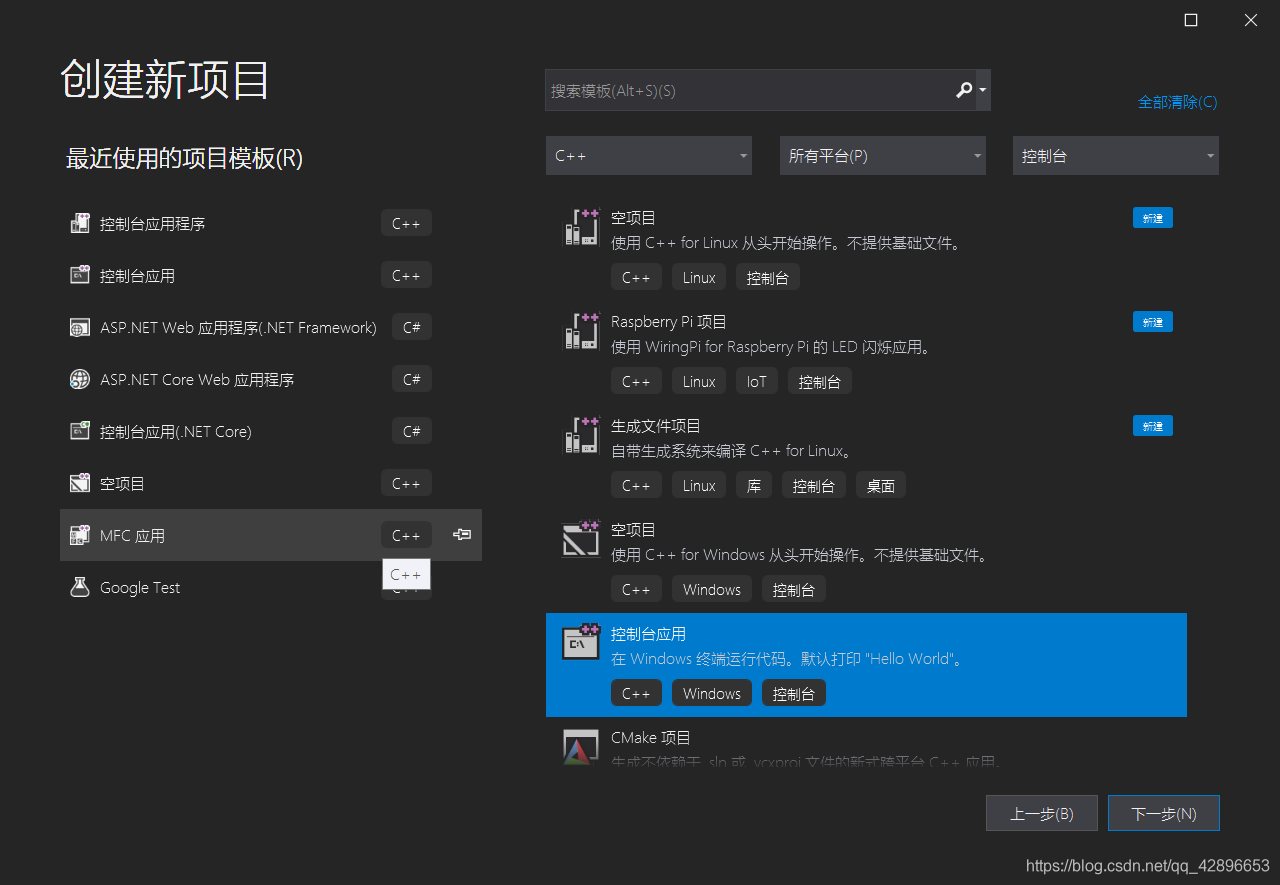Click the selected 控制台应用 template icon
This screenshot has width=1280, height=885.
[581, 643]
